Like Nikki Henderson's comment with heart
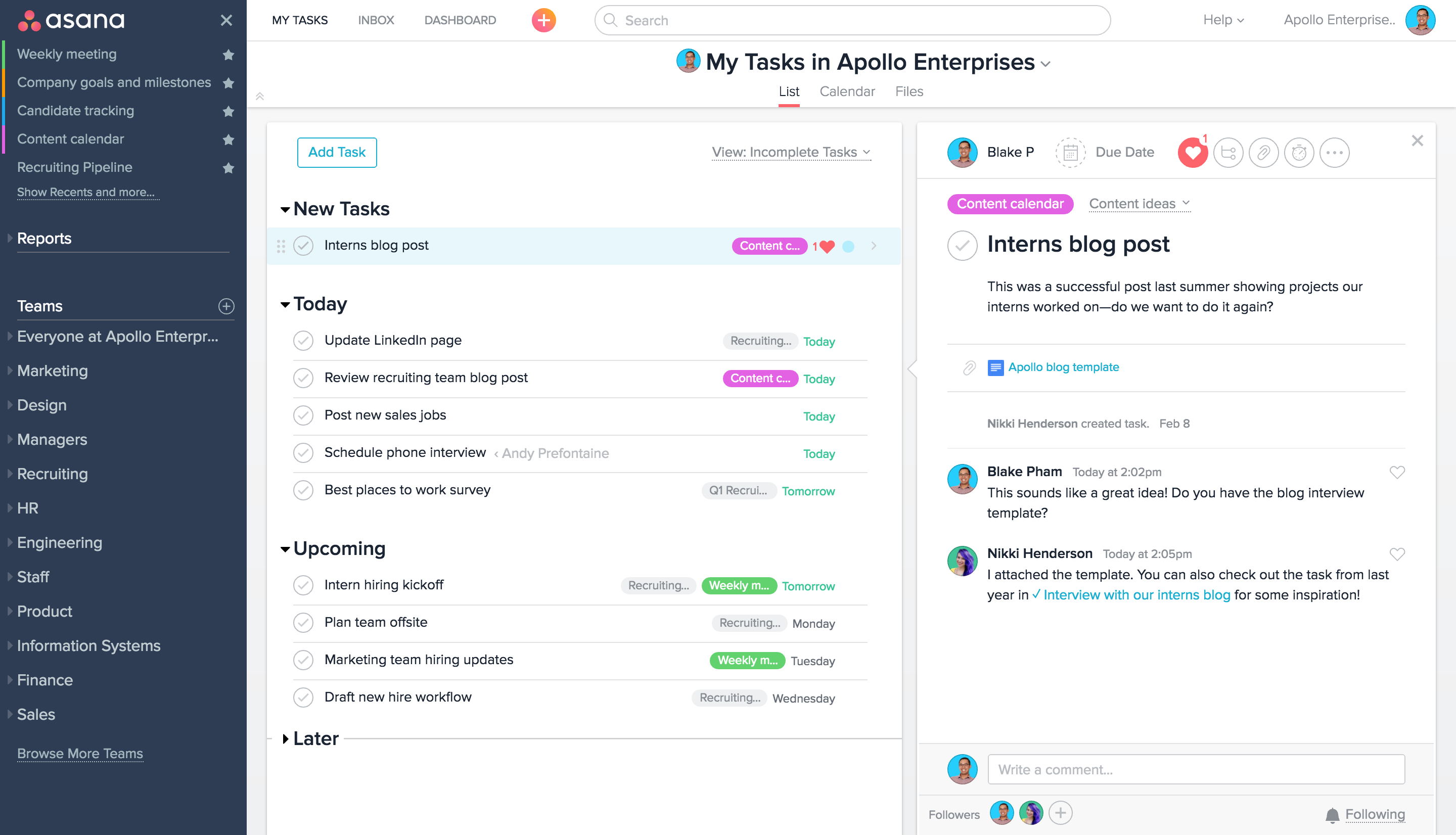Viewport: 1456px width, 835px height. tap(1397, 554)
